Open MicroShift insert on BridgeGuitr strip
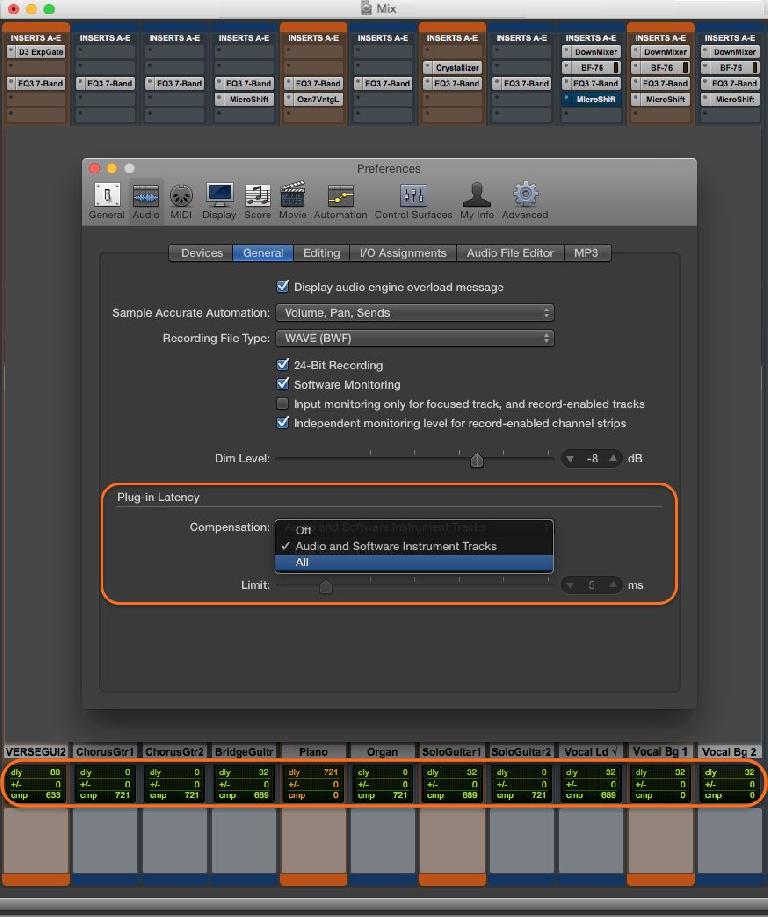This screenshot has width=768, height=917. point(244,99)
